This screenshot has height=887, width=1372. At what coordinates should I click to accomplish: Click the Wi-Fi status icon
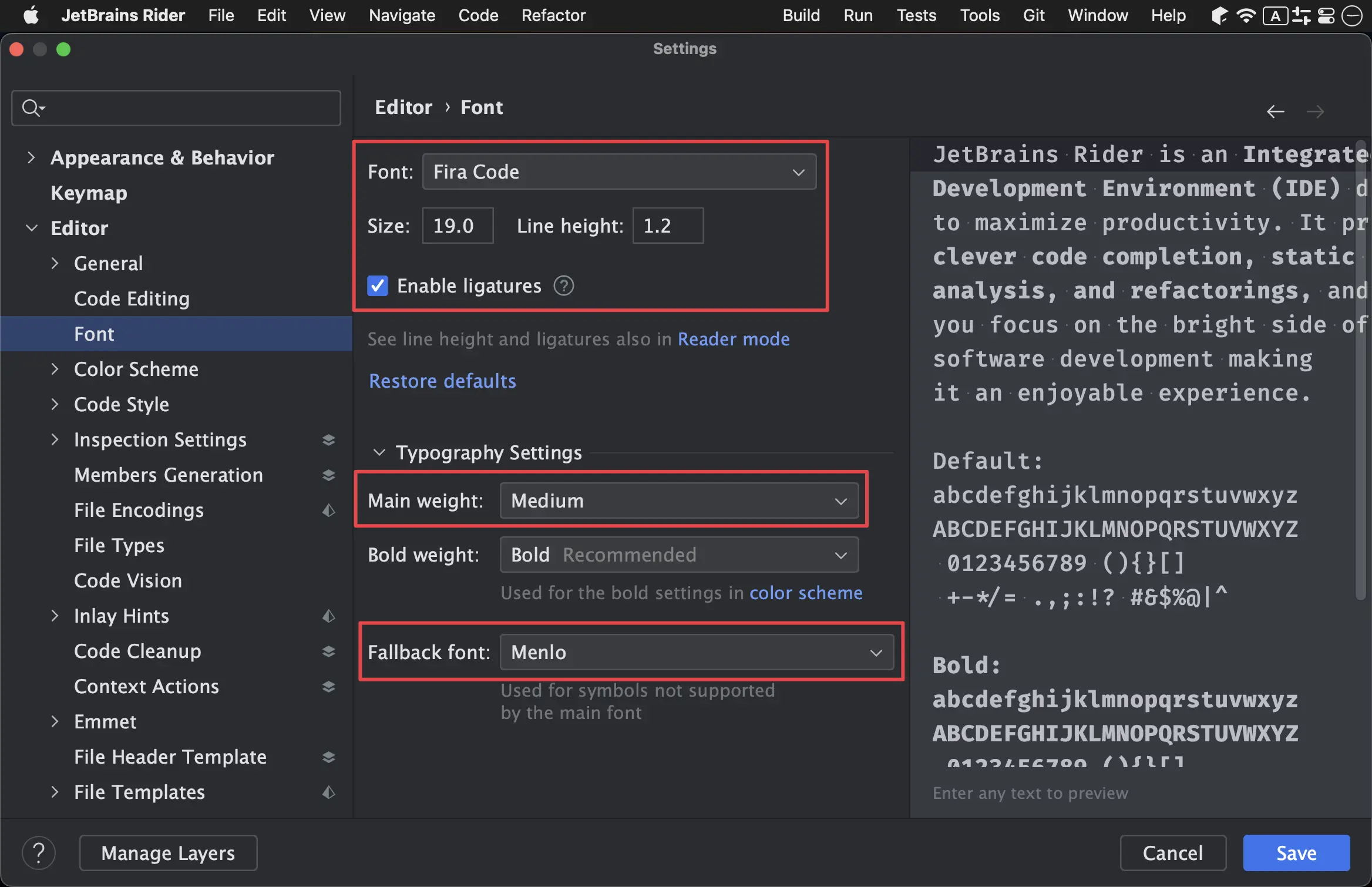(1246, 15)
